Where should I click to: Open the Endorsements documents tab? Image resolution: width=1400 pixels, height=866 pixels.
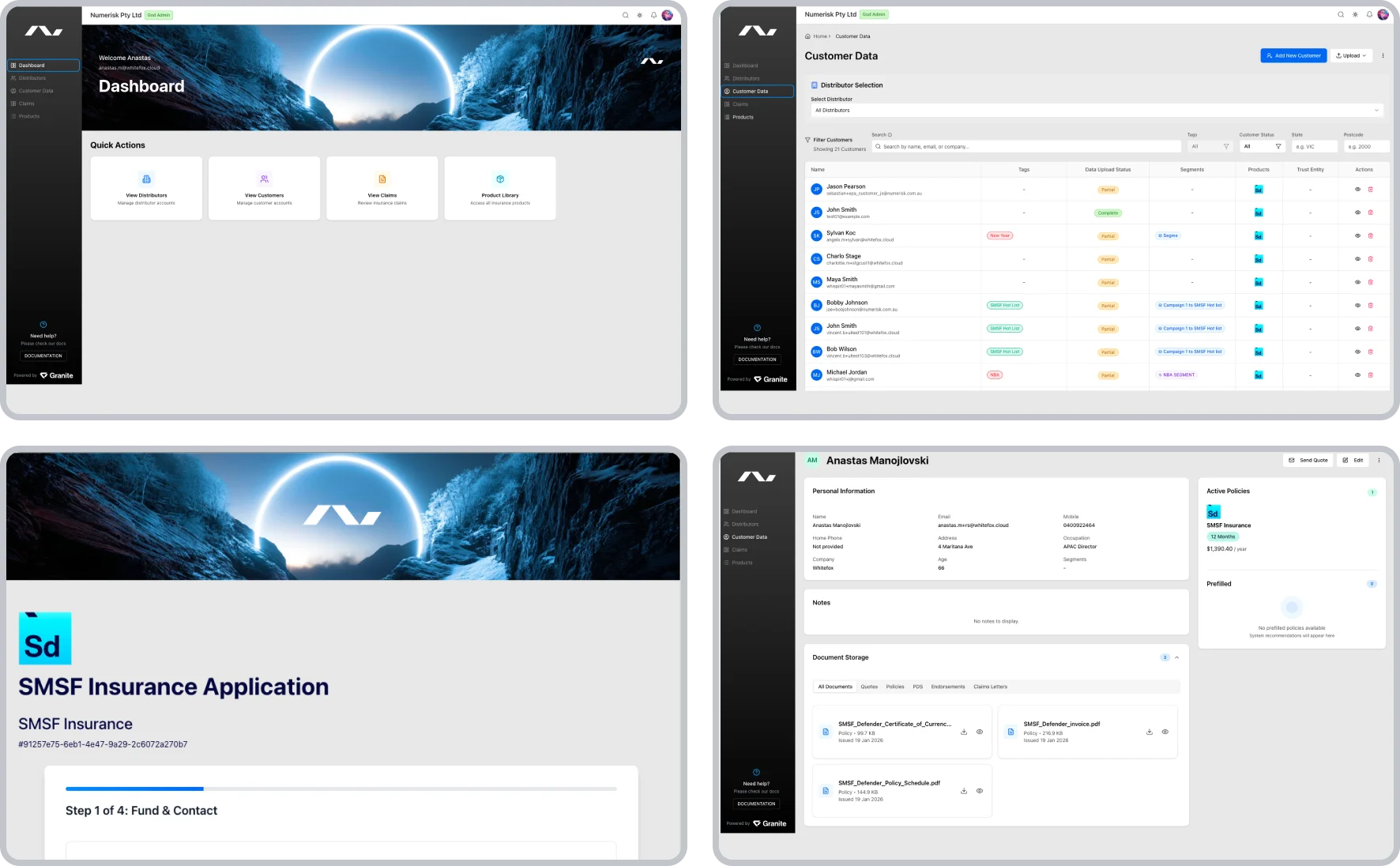tap(947, 687)
